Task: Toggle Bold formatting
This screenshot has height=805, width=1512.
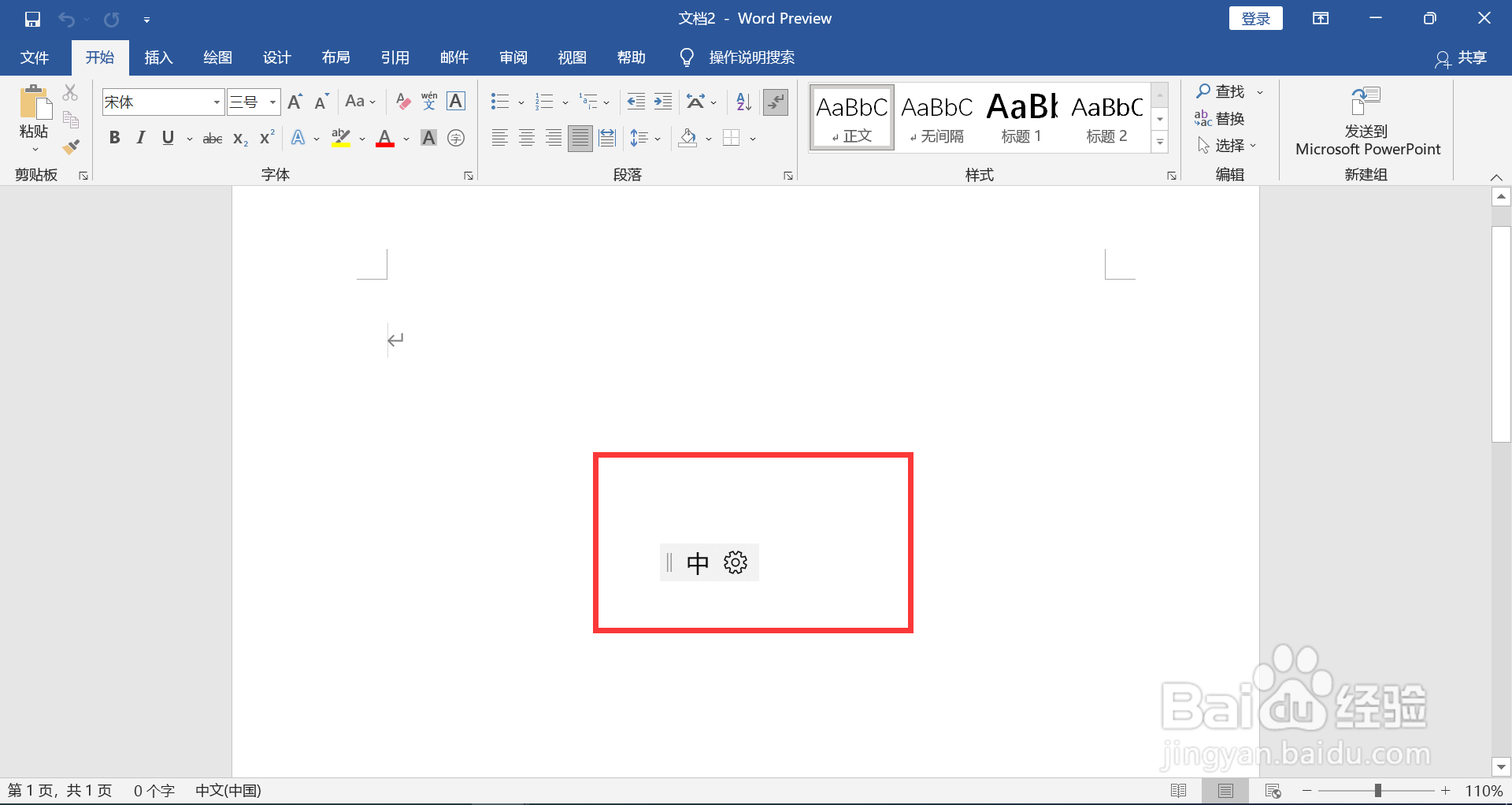Action: pos(114,139)
